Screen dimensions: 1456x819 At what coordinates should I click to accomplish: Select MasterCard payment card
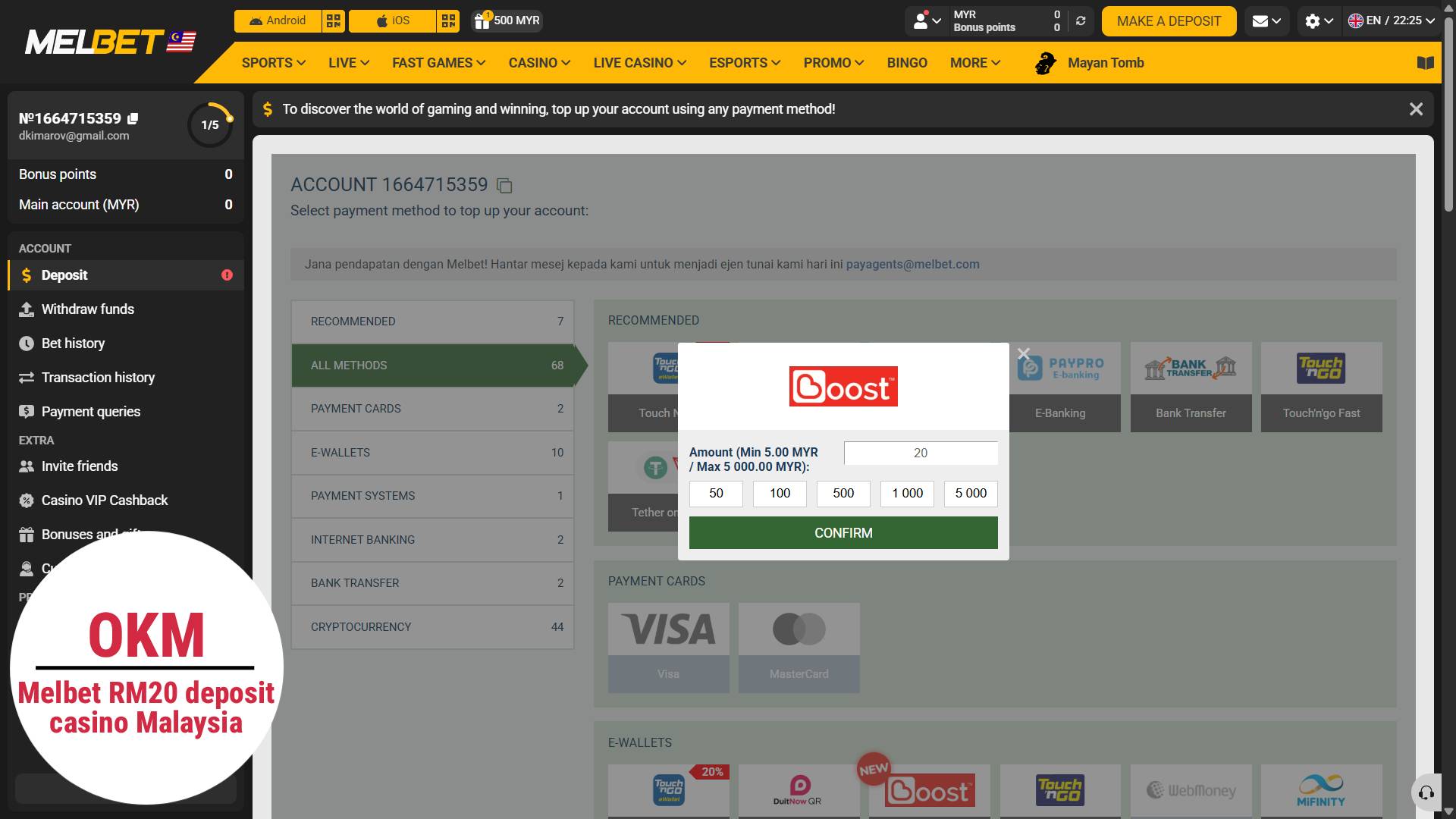tap(799, 648)
